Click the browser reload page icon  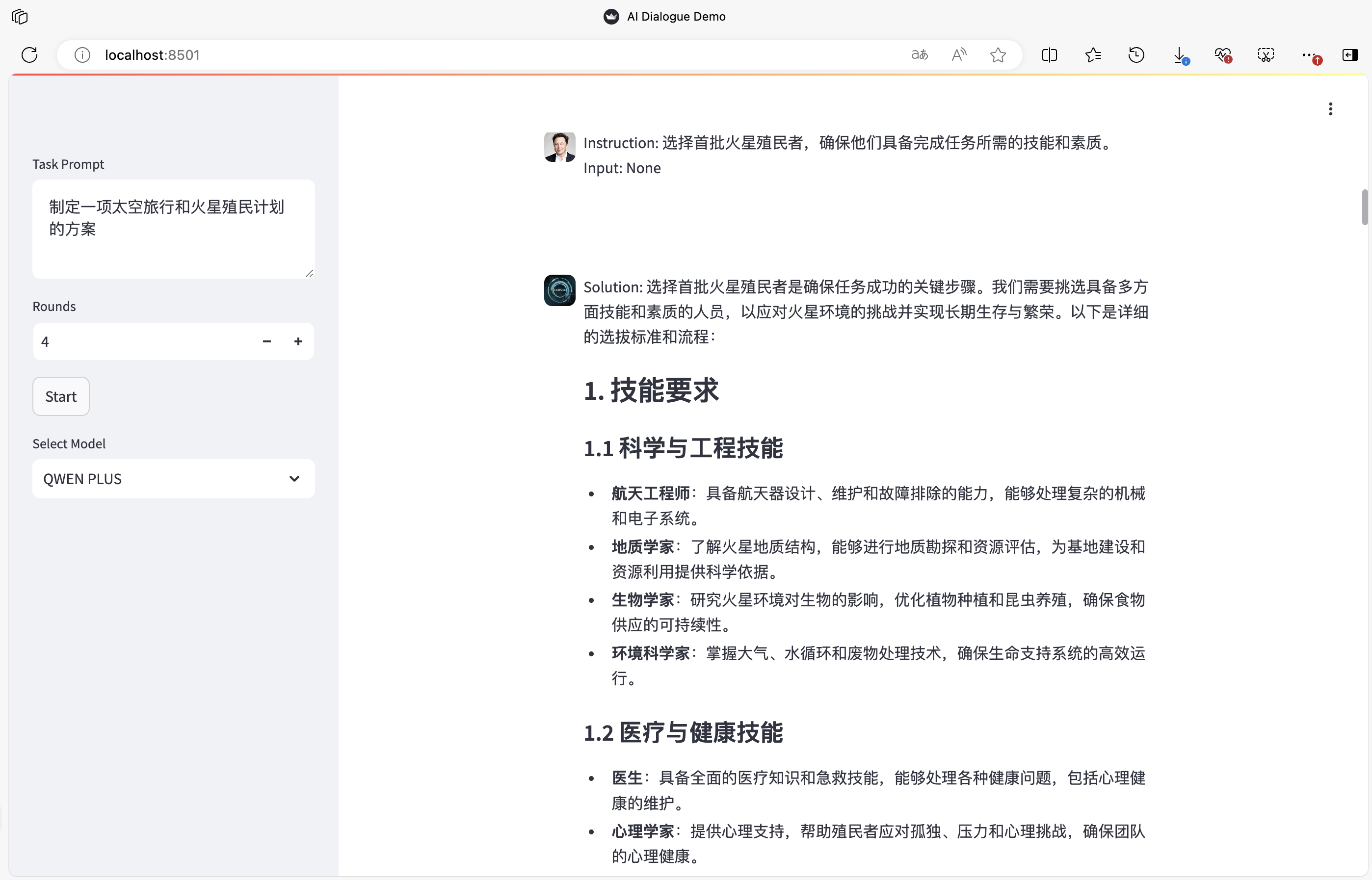29,55
